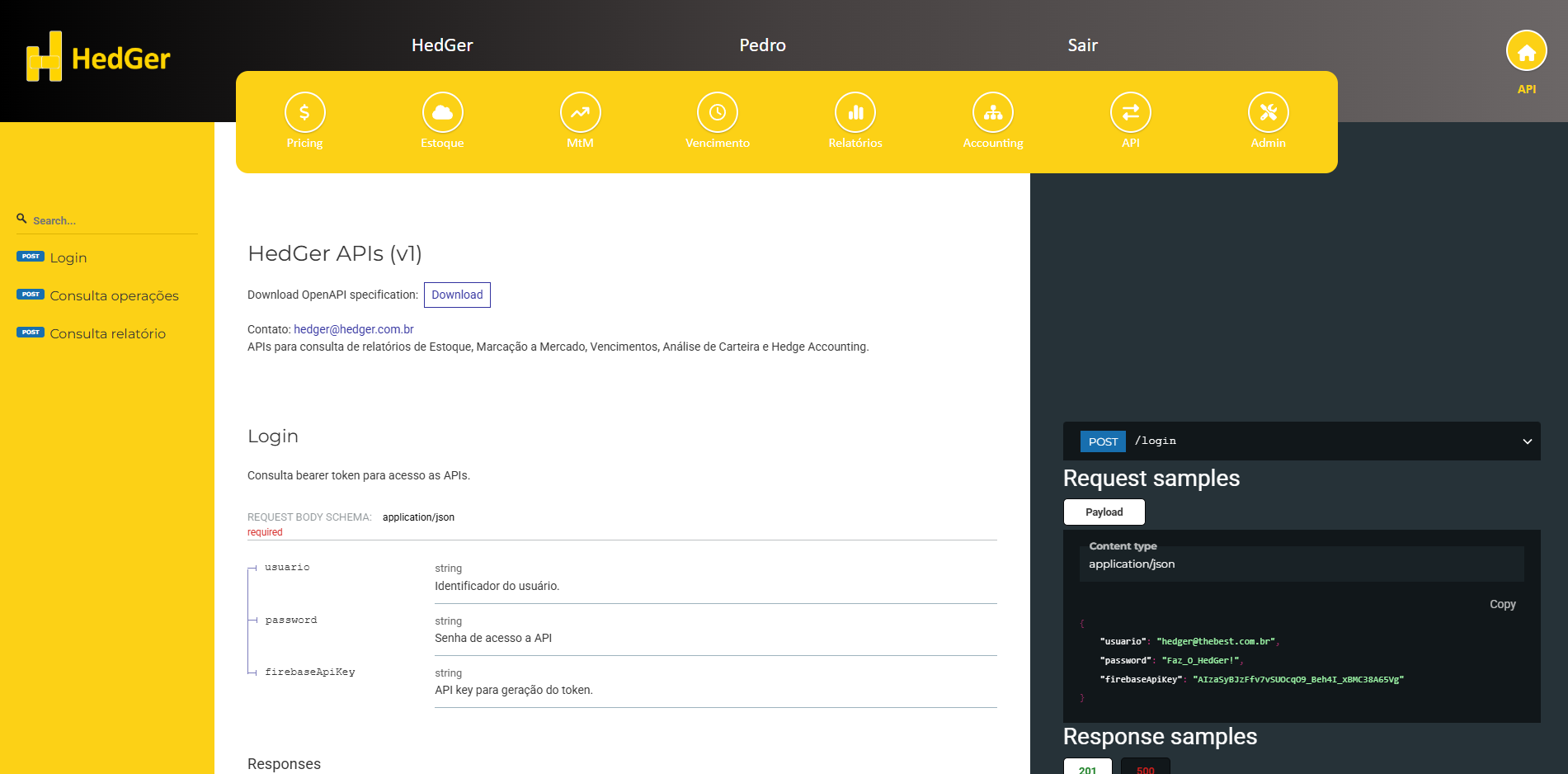Click the HedGer logo

(x=98, y=57)
